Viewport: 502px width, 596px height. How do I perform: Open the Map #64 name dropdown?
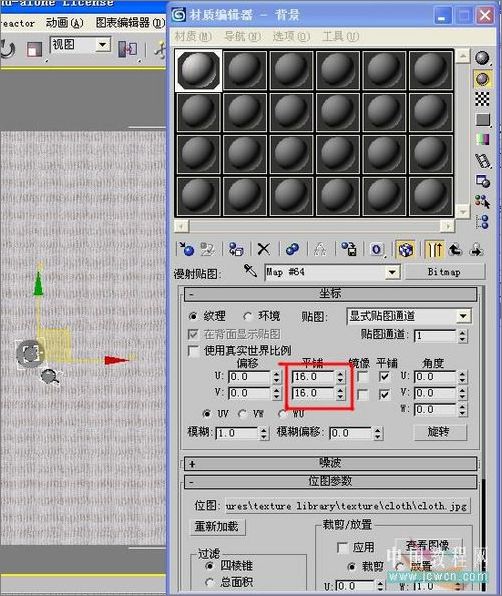coord(332,272)
